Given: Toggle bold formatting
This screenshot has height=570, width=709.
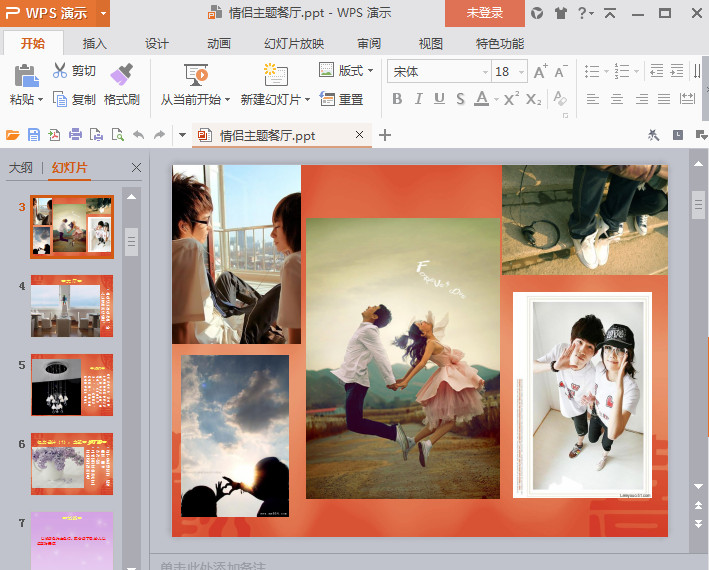Looking at the screenshot, I should click(x=397, y=99).
